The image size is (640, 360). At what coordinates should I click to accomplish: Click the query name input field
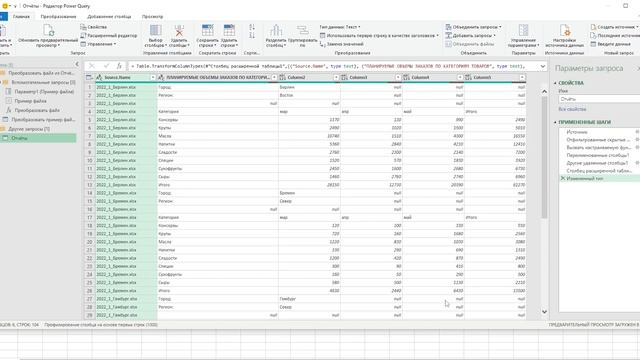(x=599, y=99)
